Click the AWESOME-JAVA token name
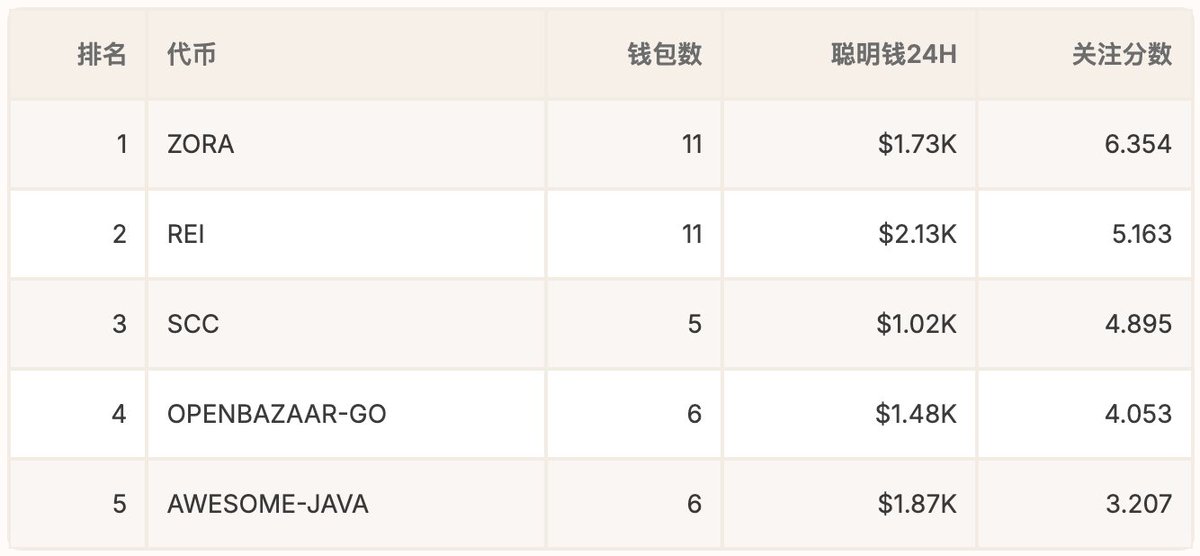 click(268, 504)
